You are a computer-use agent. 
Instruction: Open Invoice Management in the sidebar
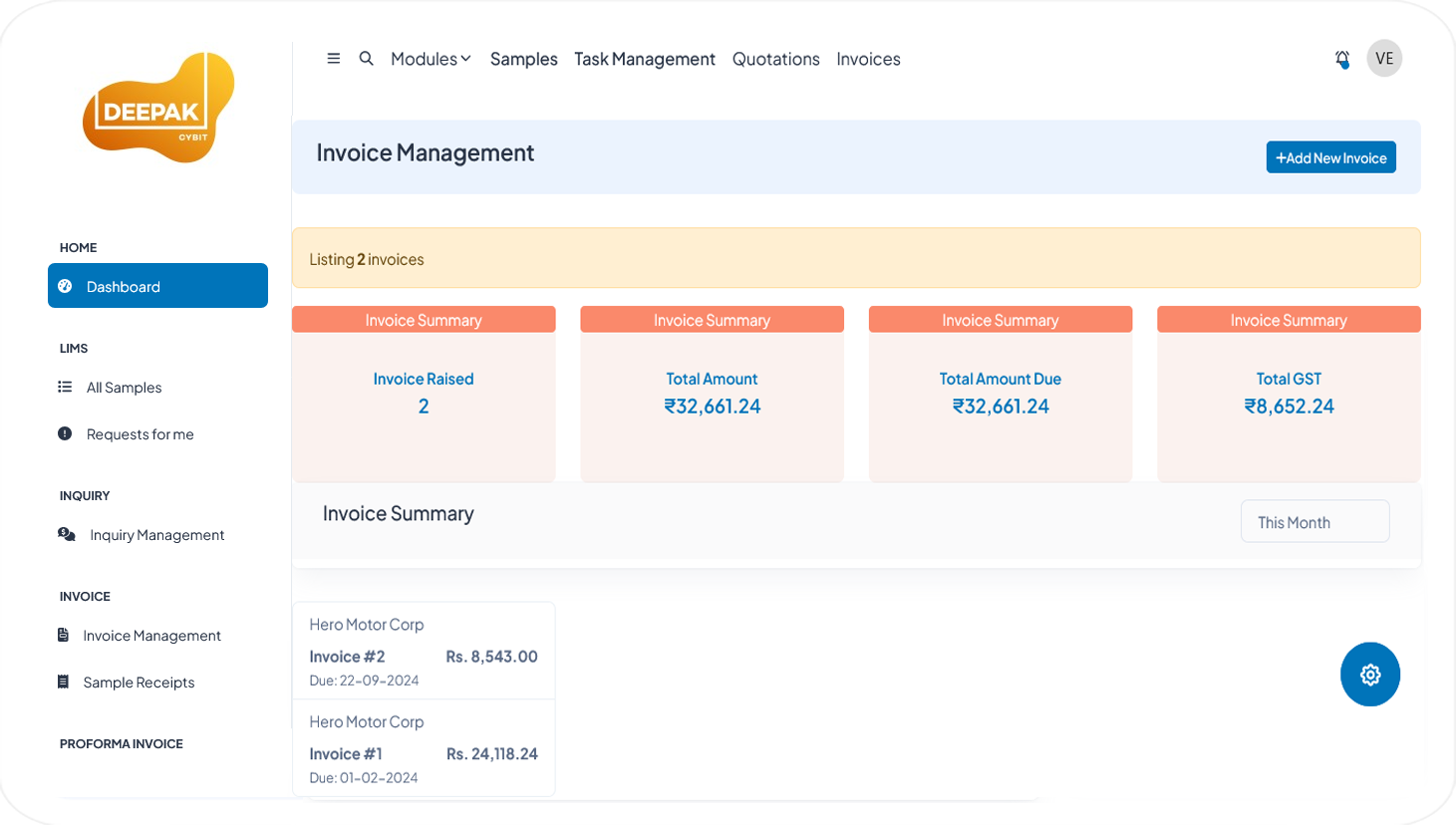click(151, 636)
